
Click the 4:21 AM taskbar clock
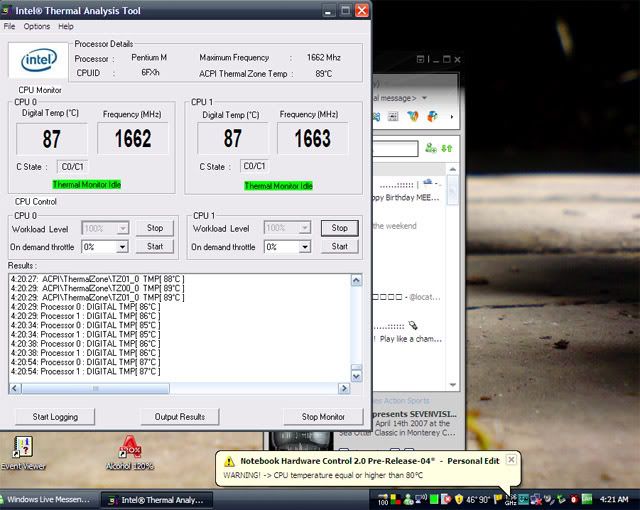click(613, 499)
